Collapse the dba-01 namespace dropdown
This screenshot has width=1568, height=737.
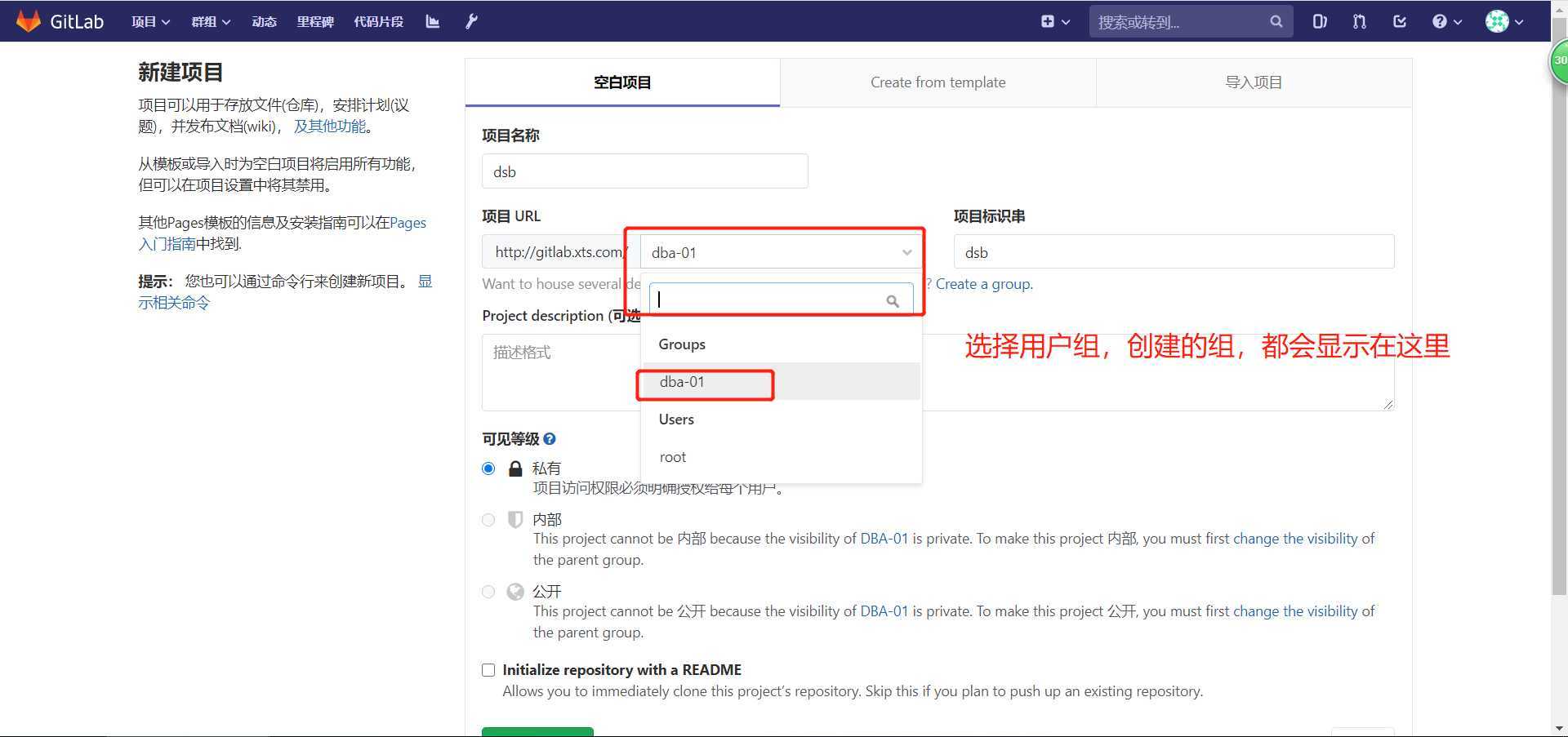click(781, 252)
